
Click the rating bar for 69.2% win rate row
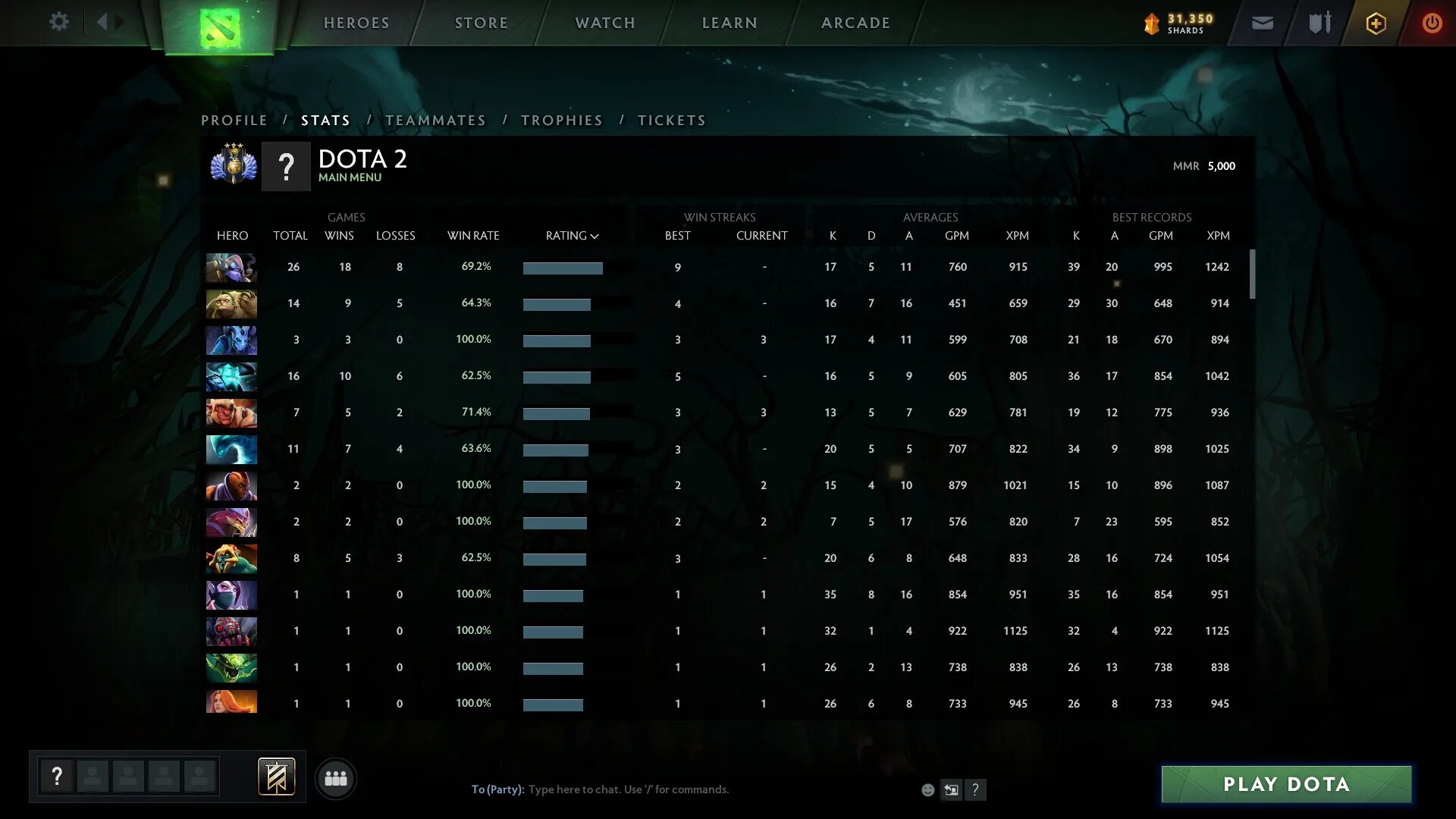click(563, 268)
